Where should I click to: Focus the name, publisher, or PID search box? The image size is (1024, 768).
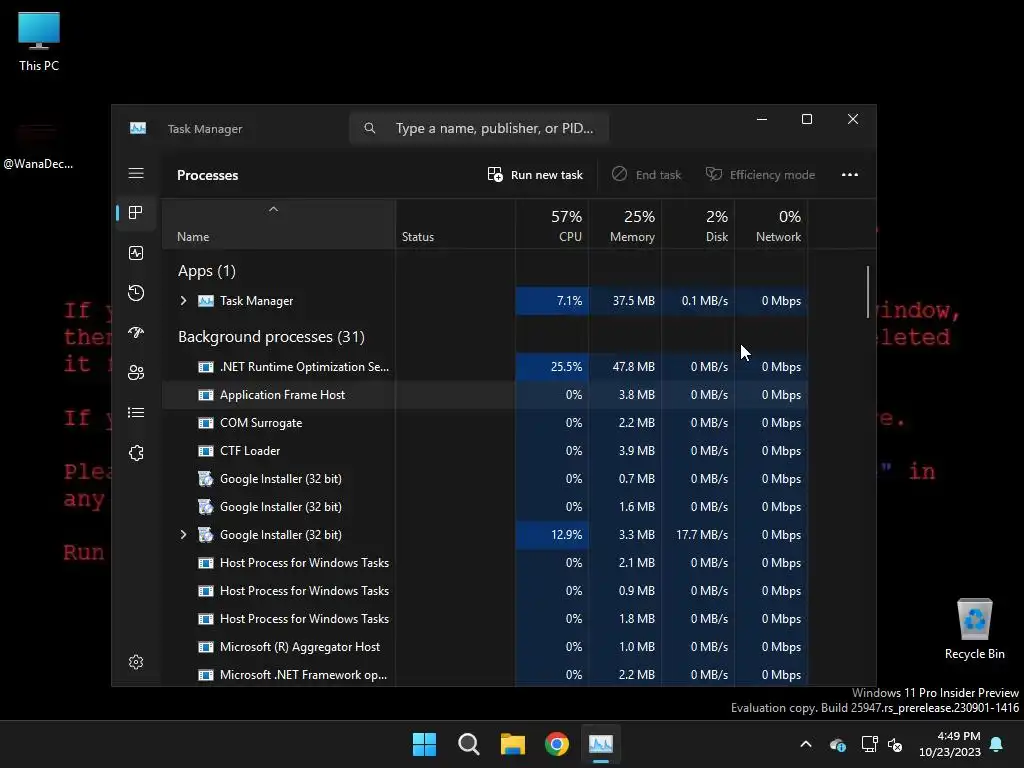(479, 128)
